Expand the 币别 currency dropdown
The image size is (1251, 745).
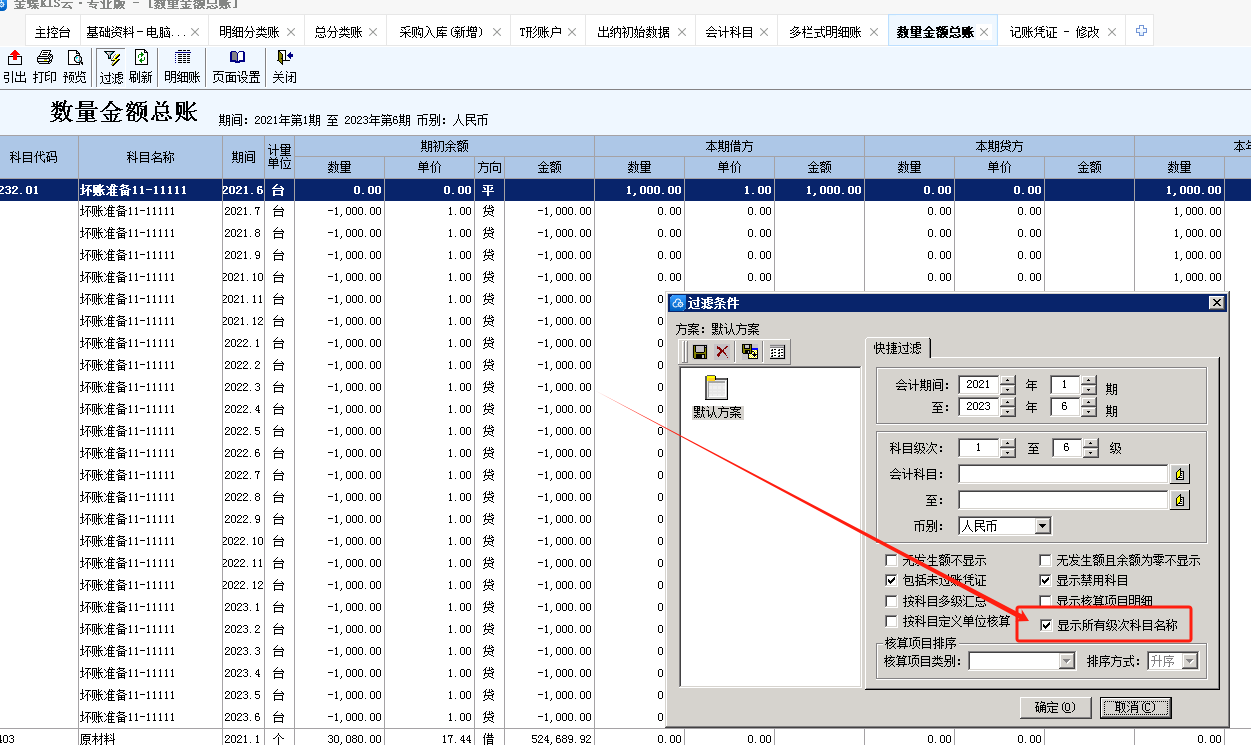click(1042, 526)
